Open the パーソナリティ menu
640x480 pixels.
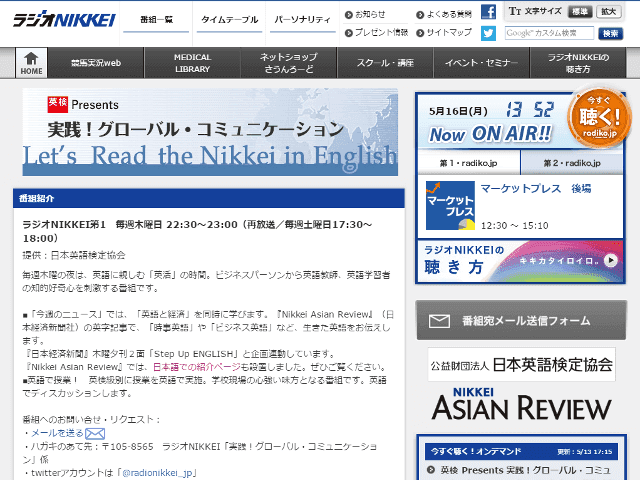click(302, 20)
